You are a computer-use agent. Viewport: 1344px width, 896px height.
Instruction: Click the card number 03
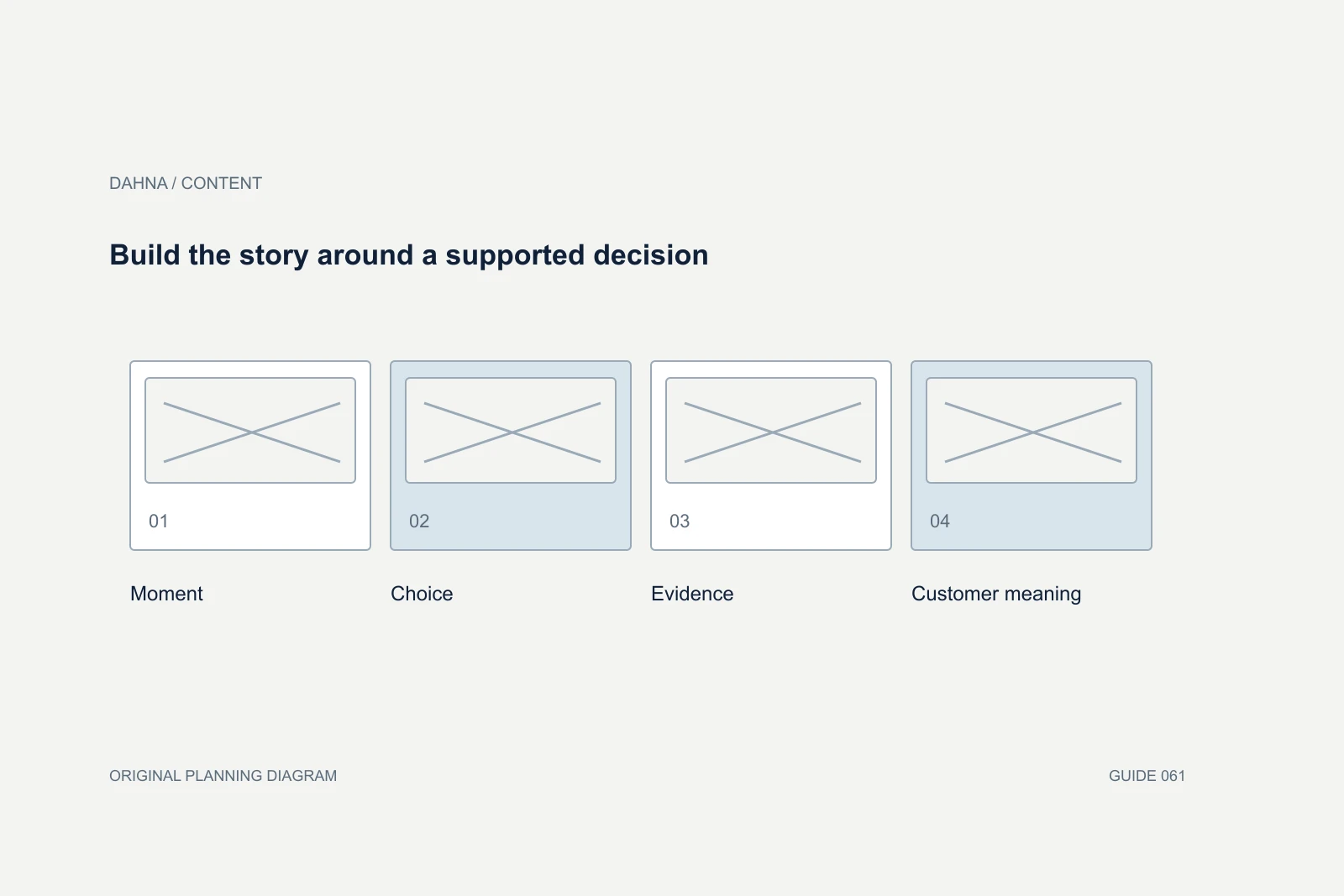(x=680, y=521)
